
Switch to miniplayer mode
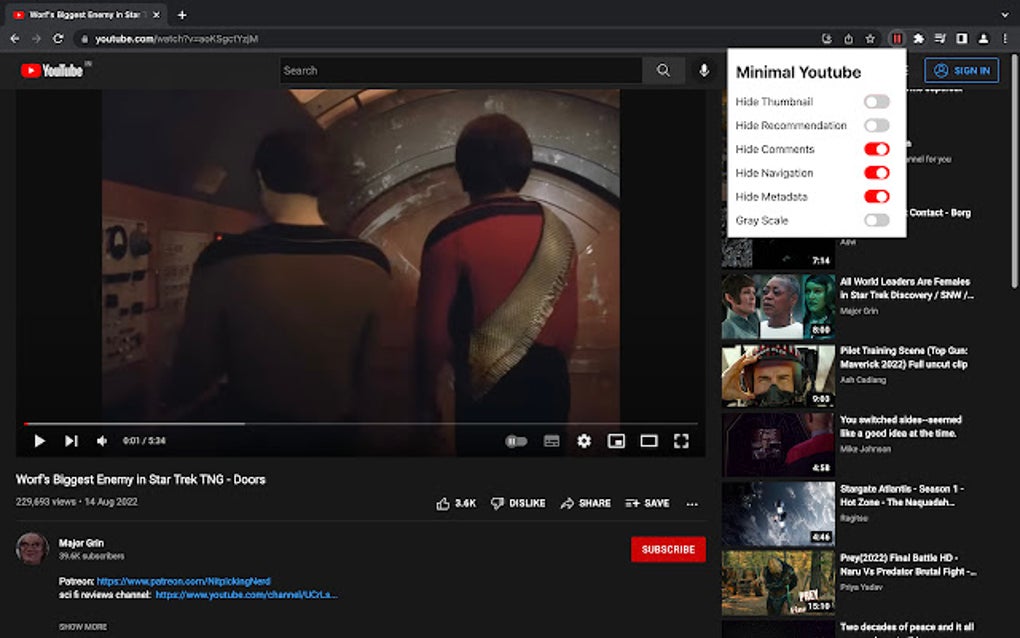[616, 442]
